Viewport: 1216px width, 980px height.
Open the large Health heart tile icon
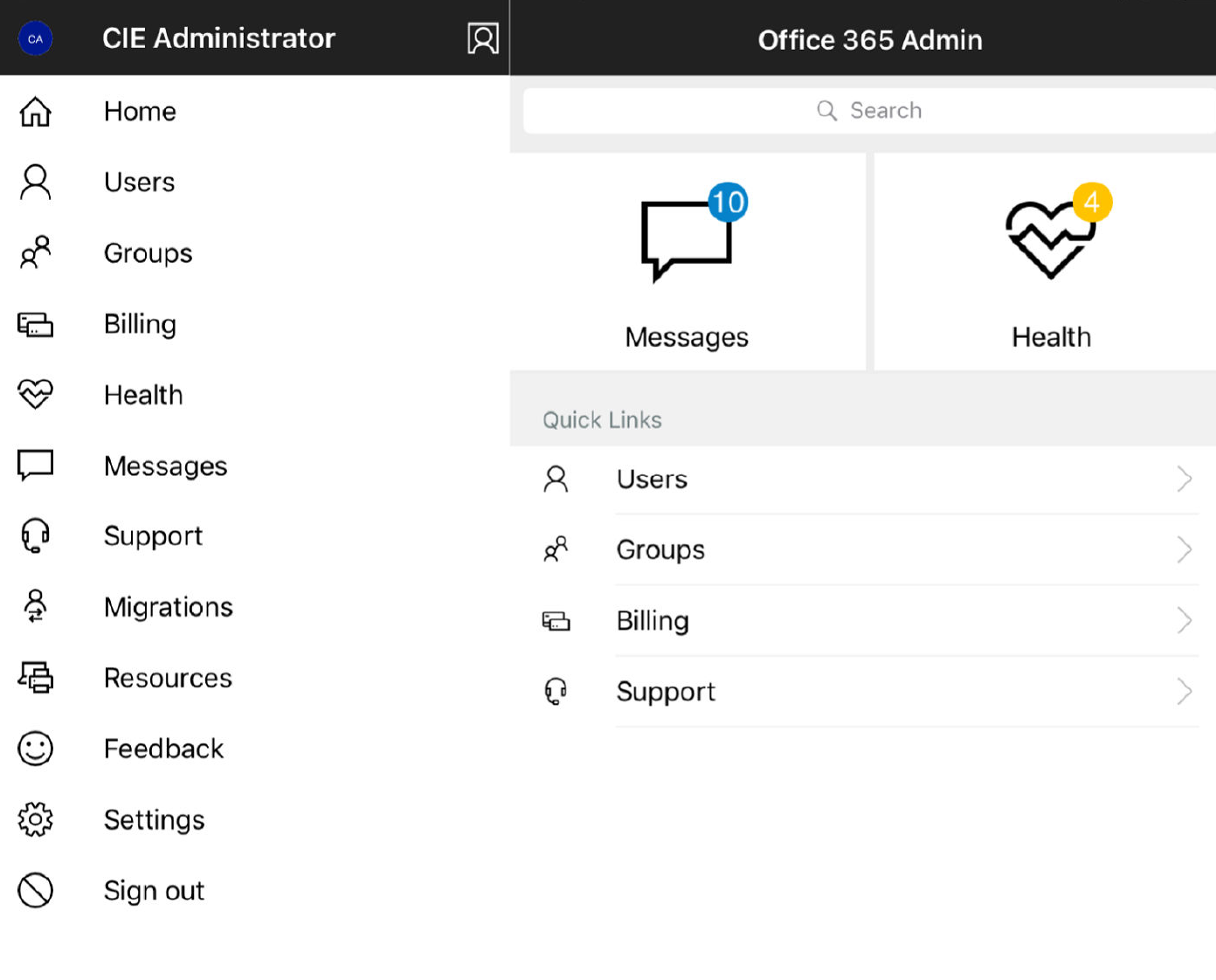(1050, 240)
